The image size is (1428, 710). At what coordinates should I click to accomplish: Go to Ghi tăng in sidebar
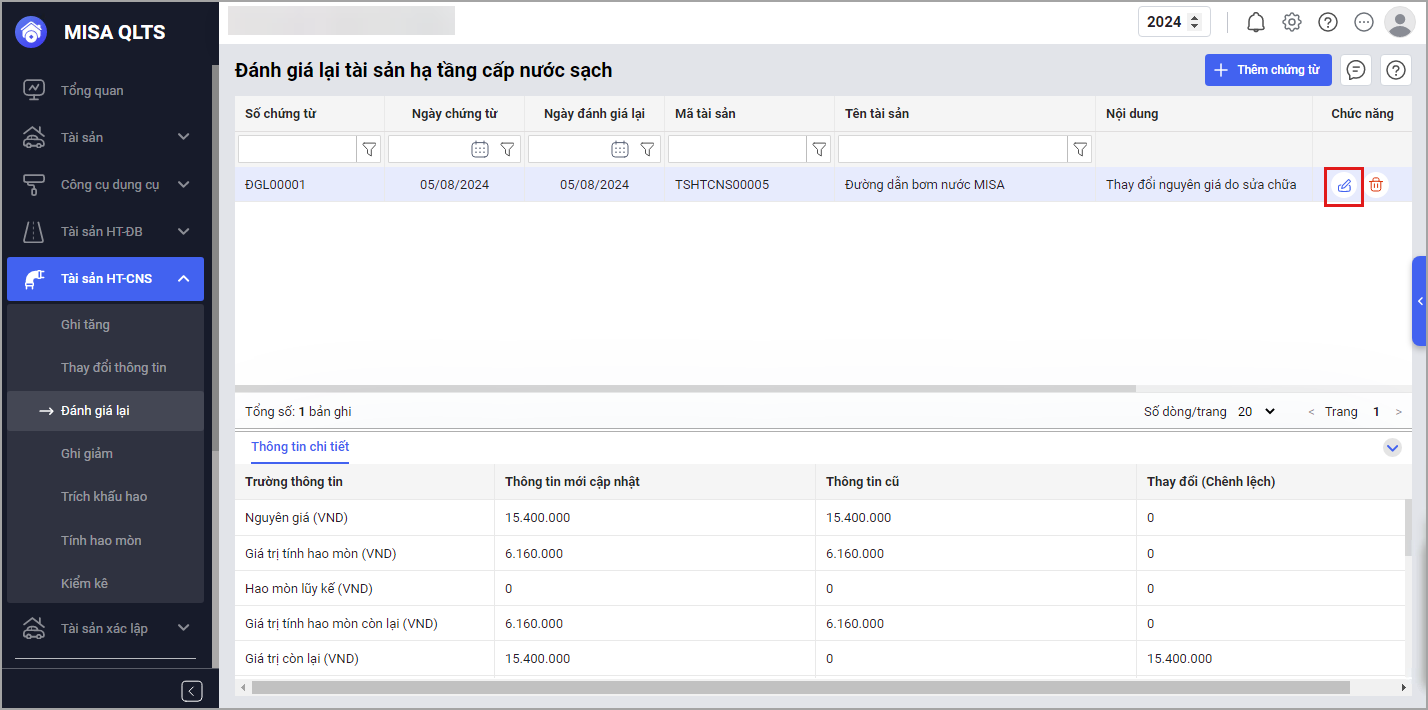tap(85, 325)
